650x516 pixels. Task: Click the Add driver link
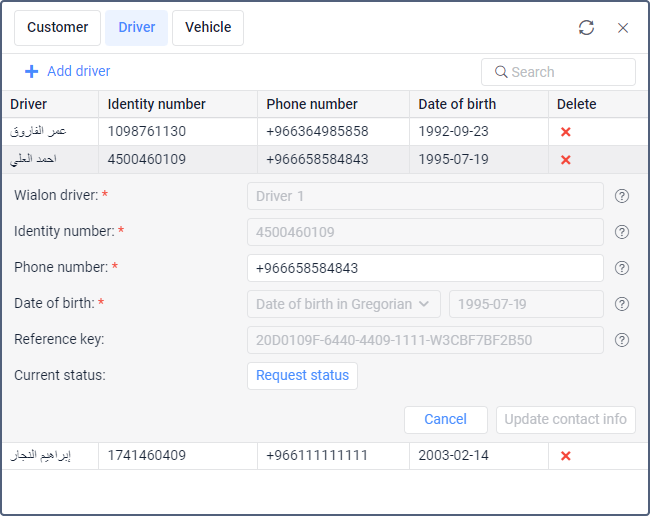click(68, 72)
